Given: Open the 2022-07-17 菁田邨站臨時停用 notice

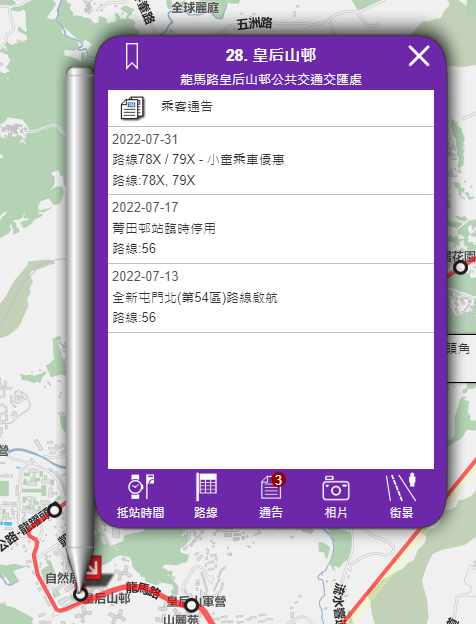Looking at the screenshot, I should [x=271, y=229].
